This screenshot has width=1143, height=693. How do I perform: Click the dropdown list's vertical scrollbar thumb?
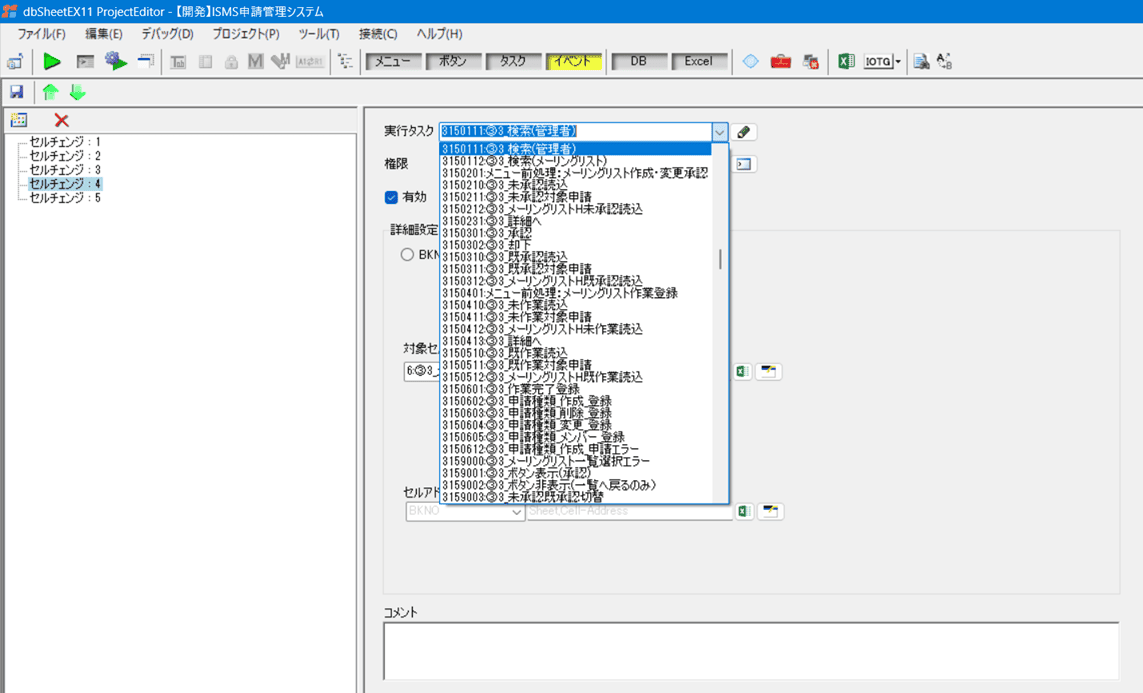click(720, 260)
